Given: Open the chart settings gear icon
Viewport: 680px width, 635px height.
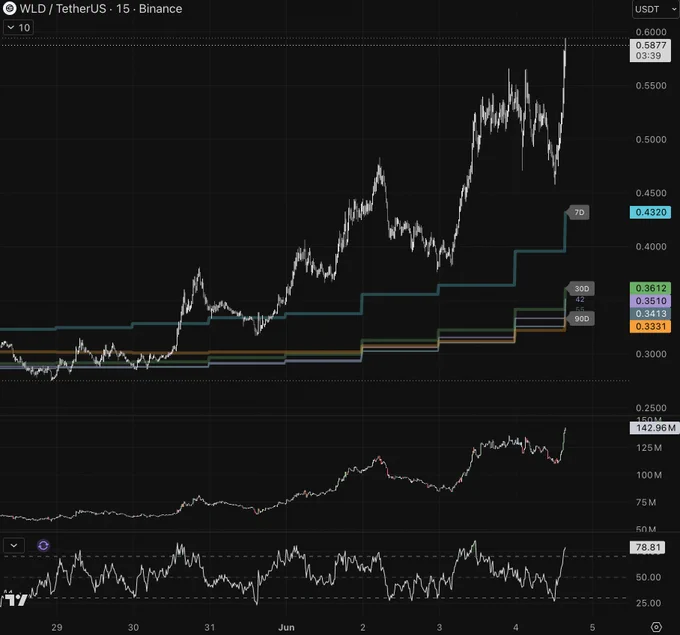Looking at the screenshot, I should [x=656, y=627].
